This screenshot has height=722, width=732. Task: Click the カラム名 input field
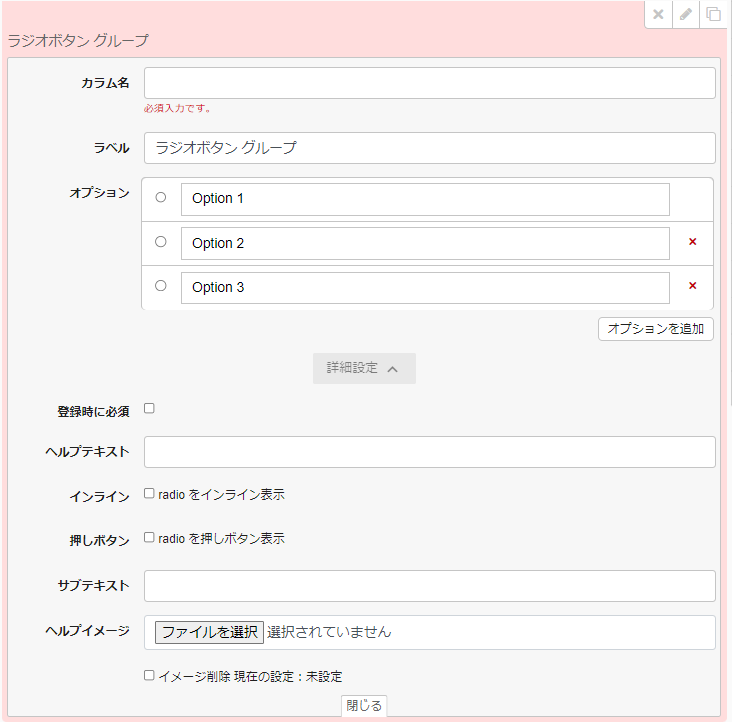[x=430, y=83]
